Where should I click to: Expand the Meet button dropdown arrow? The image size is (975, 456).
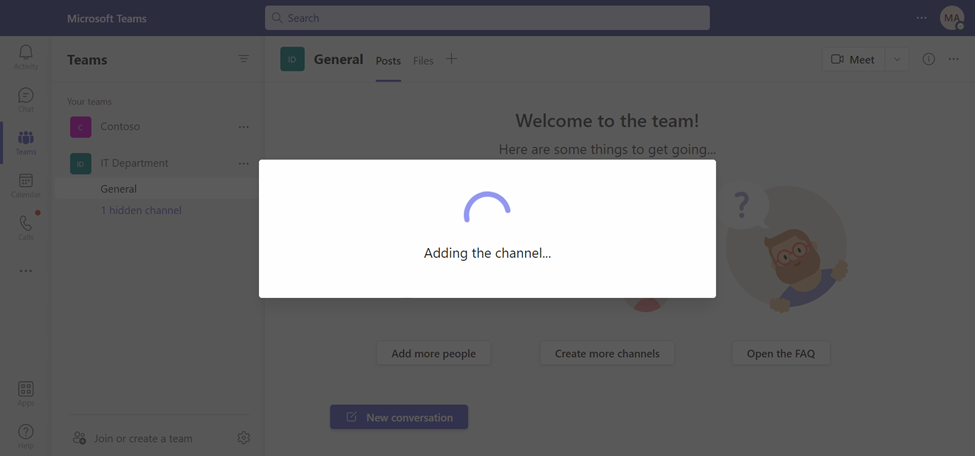pyautogui.click(x=897, y=59)
